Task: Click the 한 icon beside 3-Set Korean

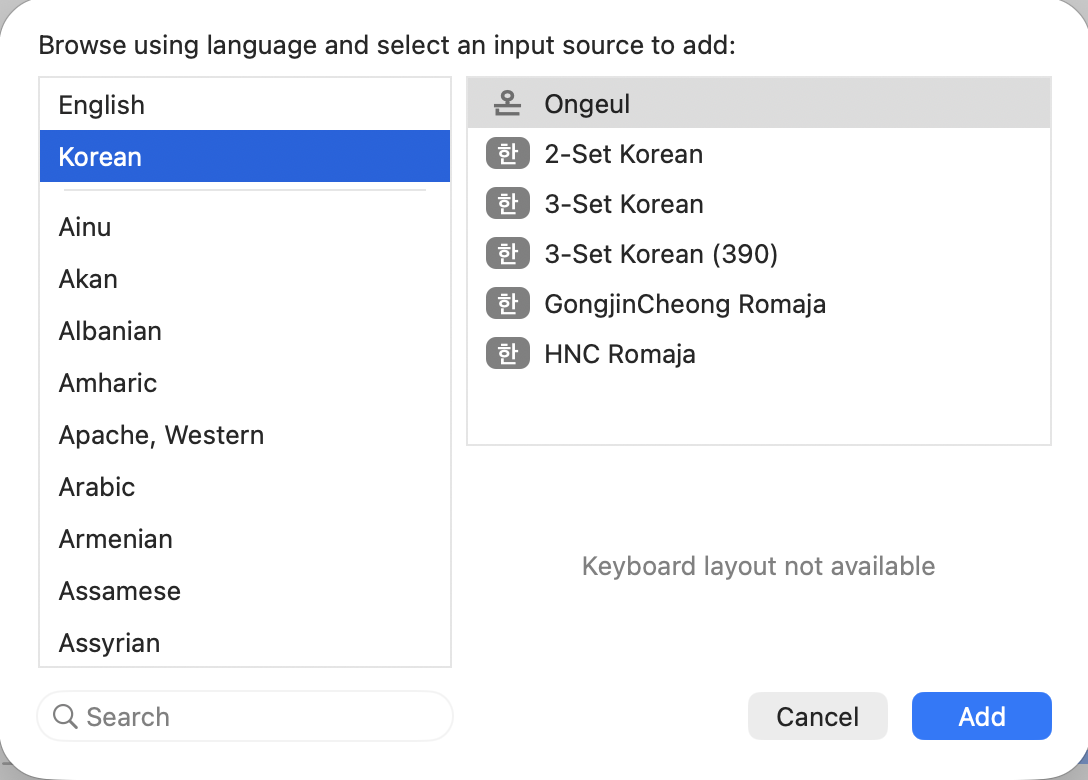Action: pos(508,203)
